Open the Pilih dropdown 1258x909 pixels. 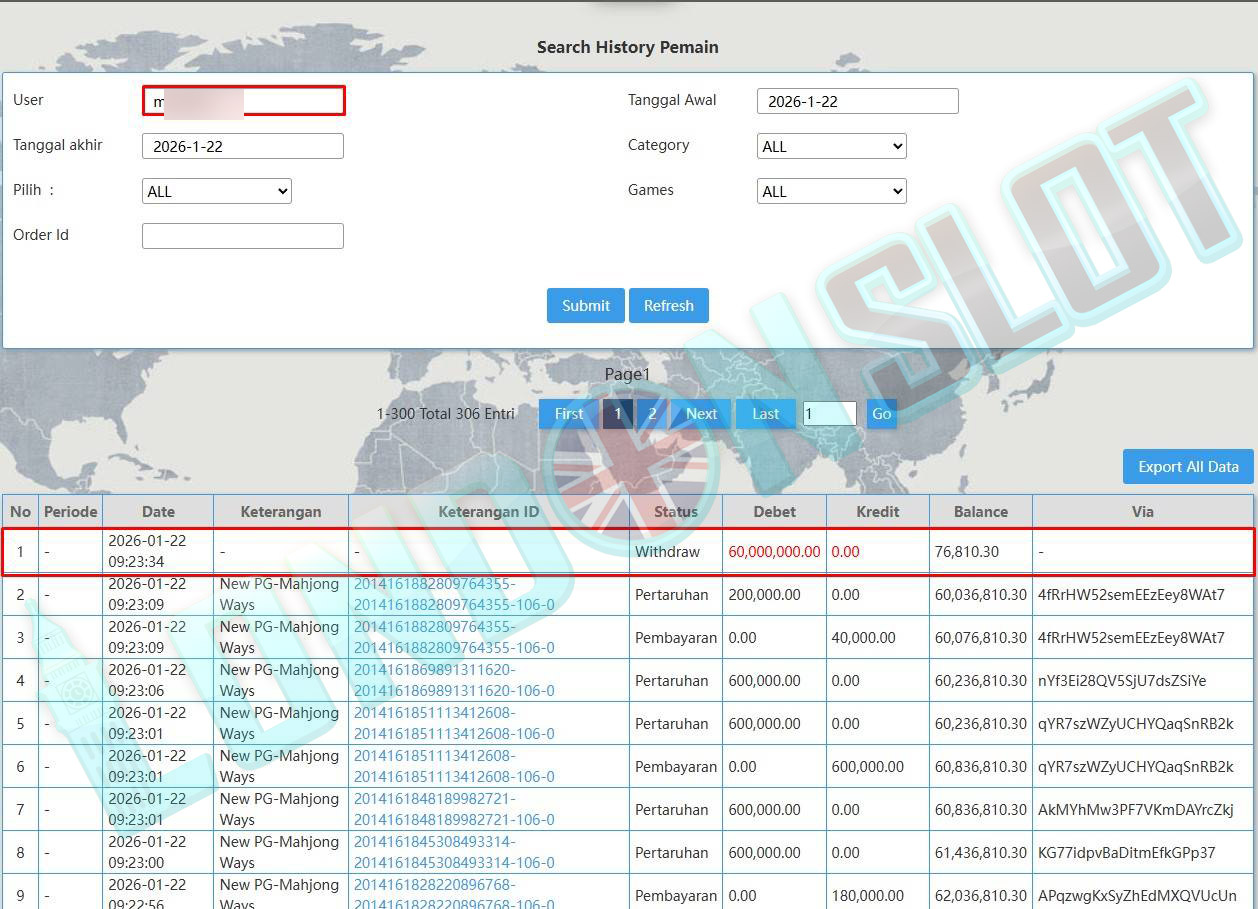216,191
